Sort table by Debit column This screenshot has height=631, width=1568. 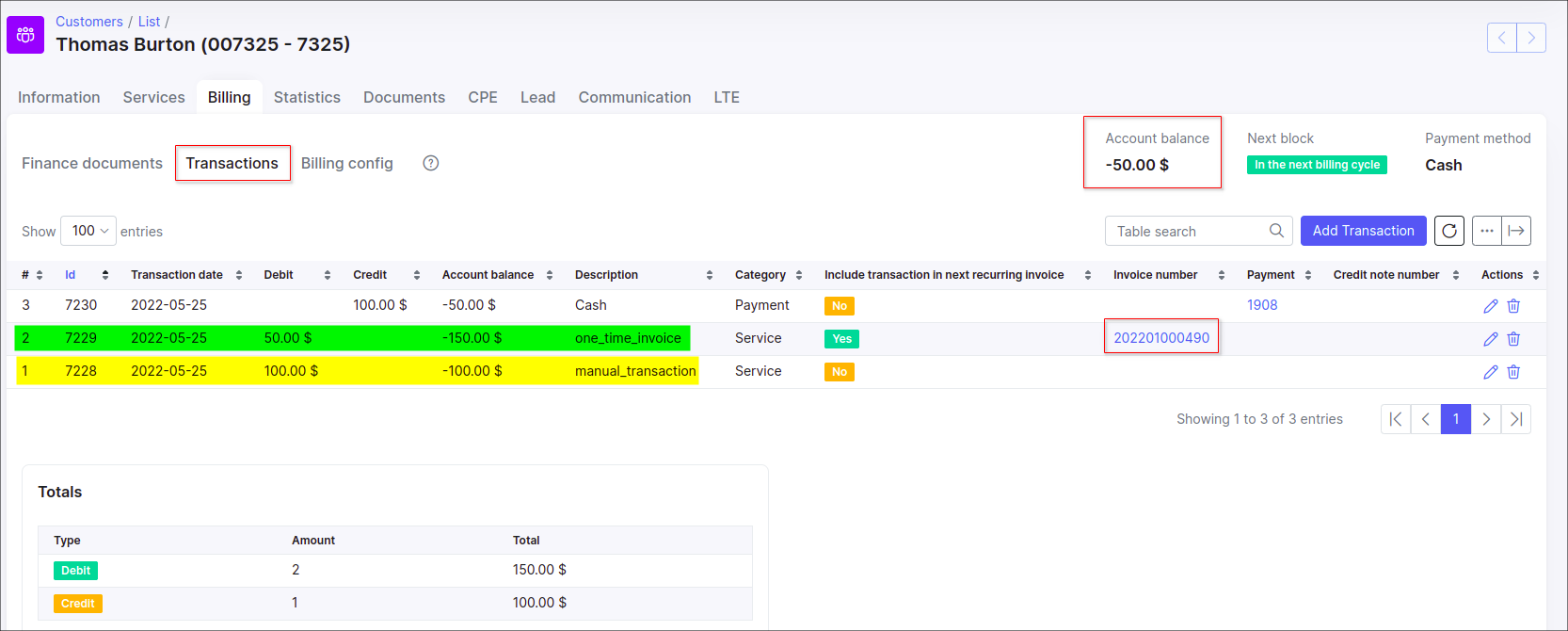tap(296, 275)
